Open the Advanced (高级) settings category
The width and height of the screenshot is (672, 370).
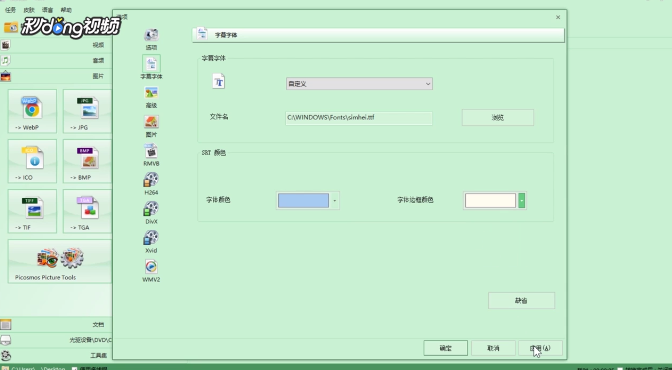click(x=151, y=97)
